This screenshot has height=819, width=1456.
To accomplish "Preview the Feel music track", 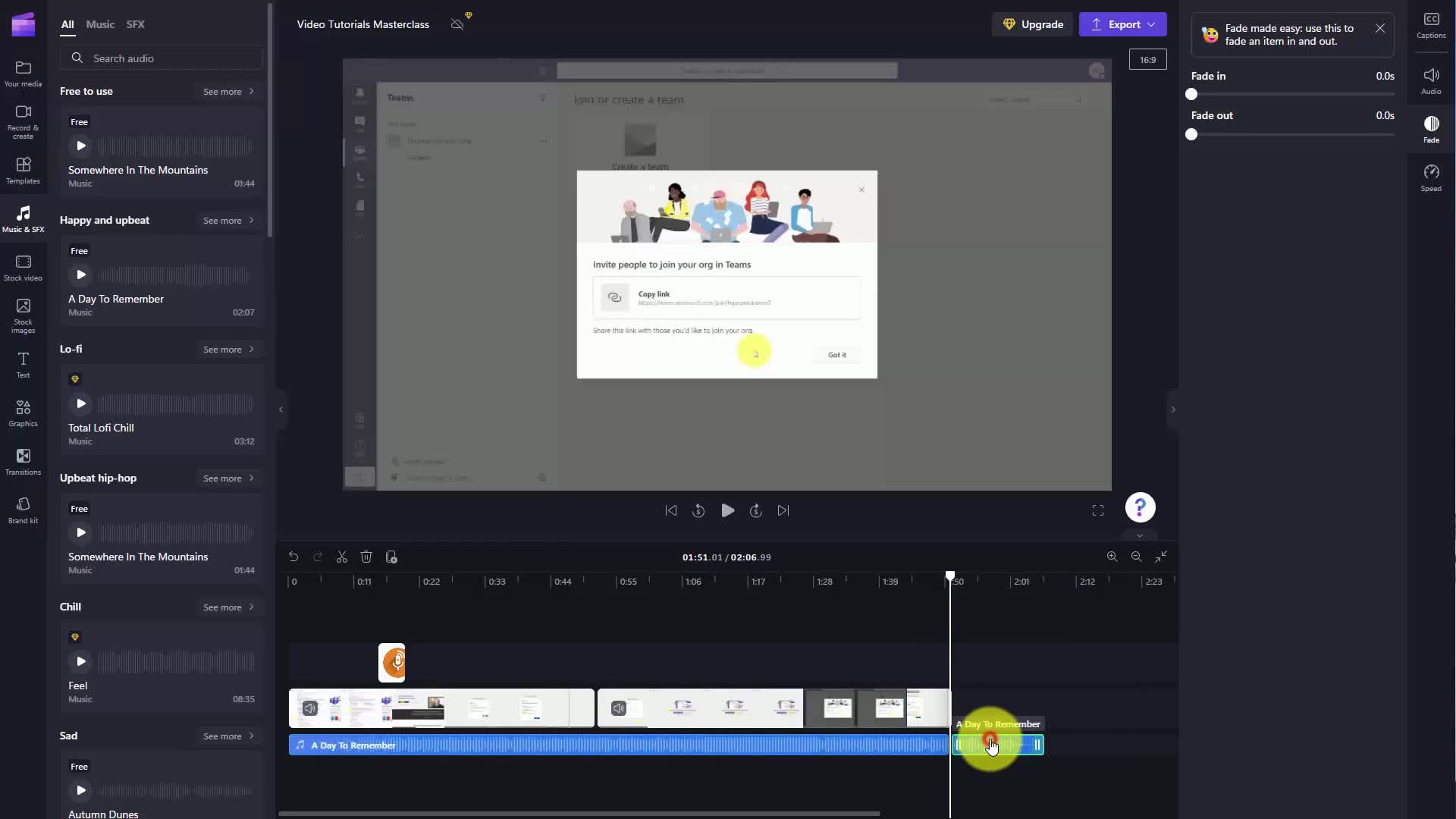I will pyautogui.click(x=80, y=661).
